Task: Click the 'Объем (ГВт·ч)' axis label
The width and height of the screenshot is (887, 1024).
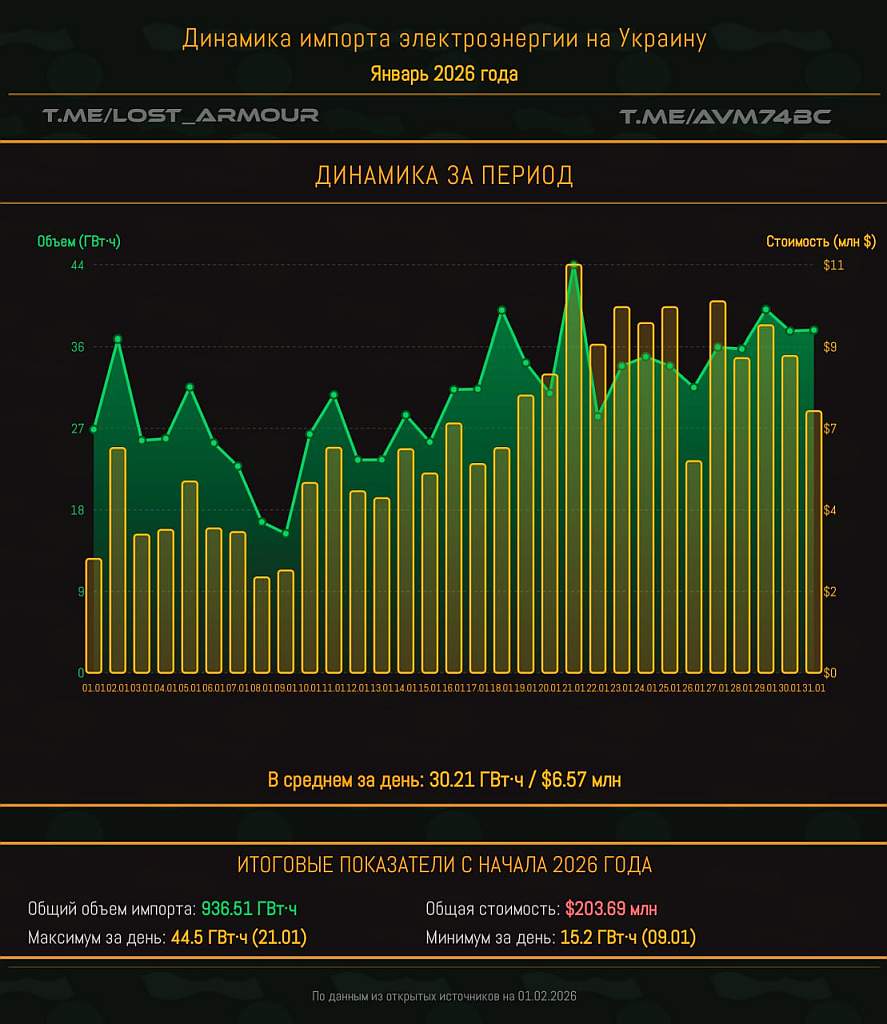Action: 78,241
